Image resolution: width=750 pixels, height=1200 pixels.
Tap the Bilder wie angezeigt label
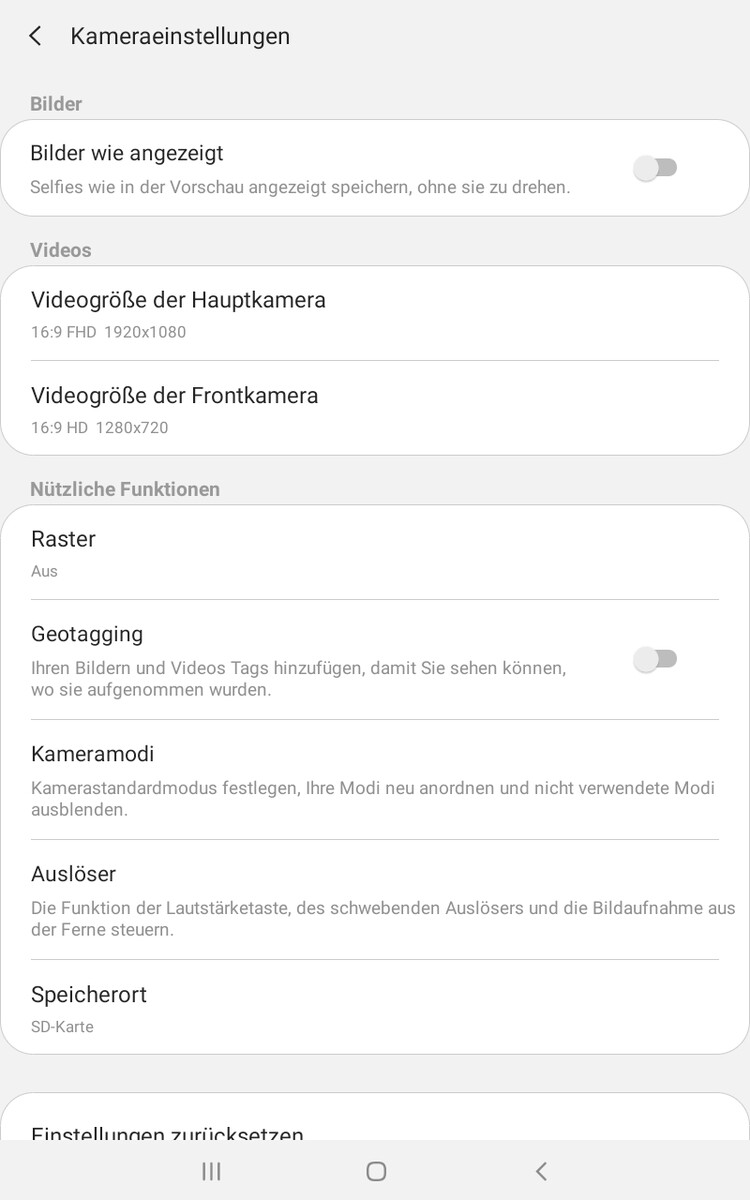127,153
